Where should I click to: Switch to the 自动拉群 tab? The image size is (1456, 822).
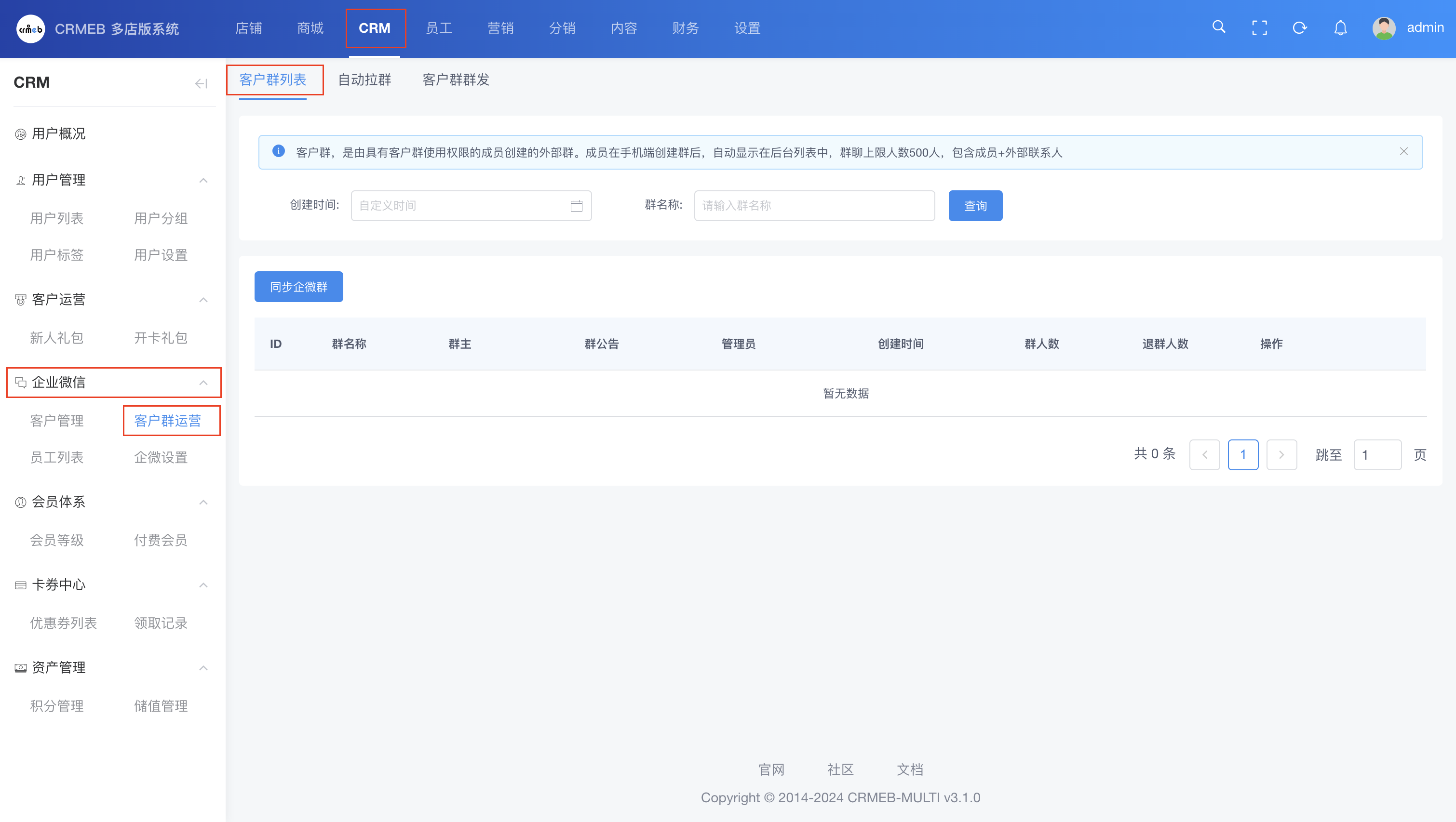tap(364, 80)
